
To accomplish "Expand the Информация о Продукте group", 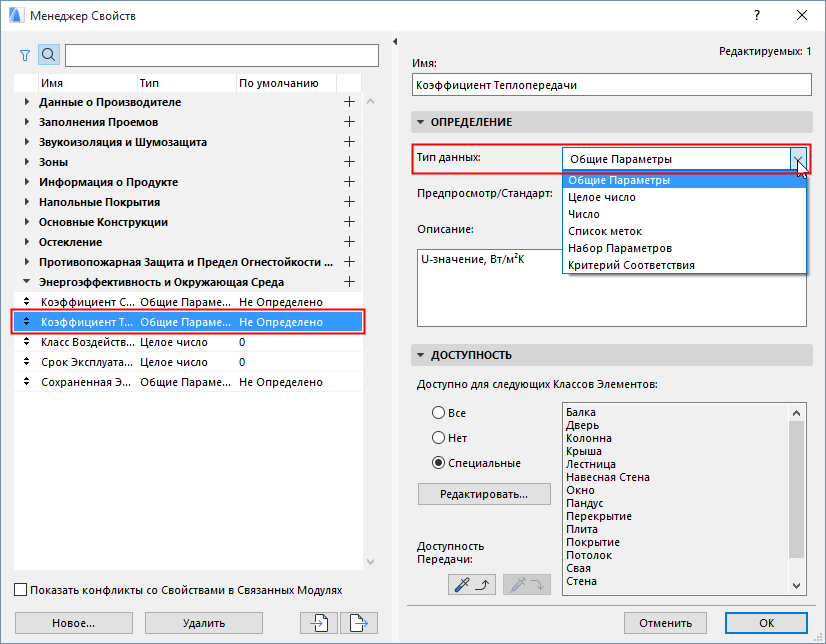I will [x=26, y=182].
